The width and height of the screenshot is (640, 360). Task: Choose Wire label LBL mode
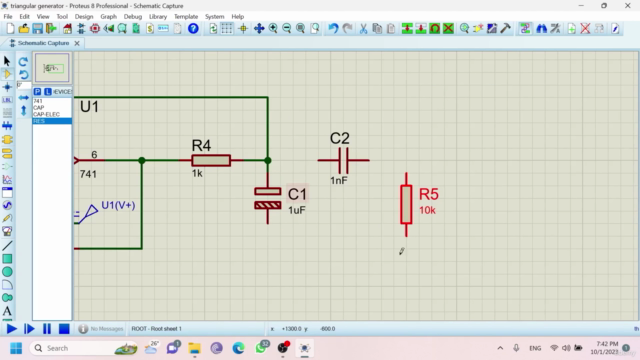(x=7, y=100)
